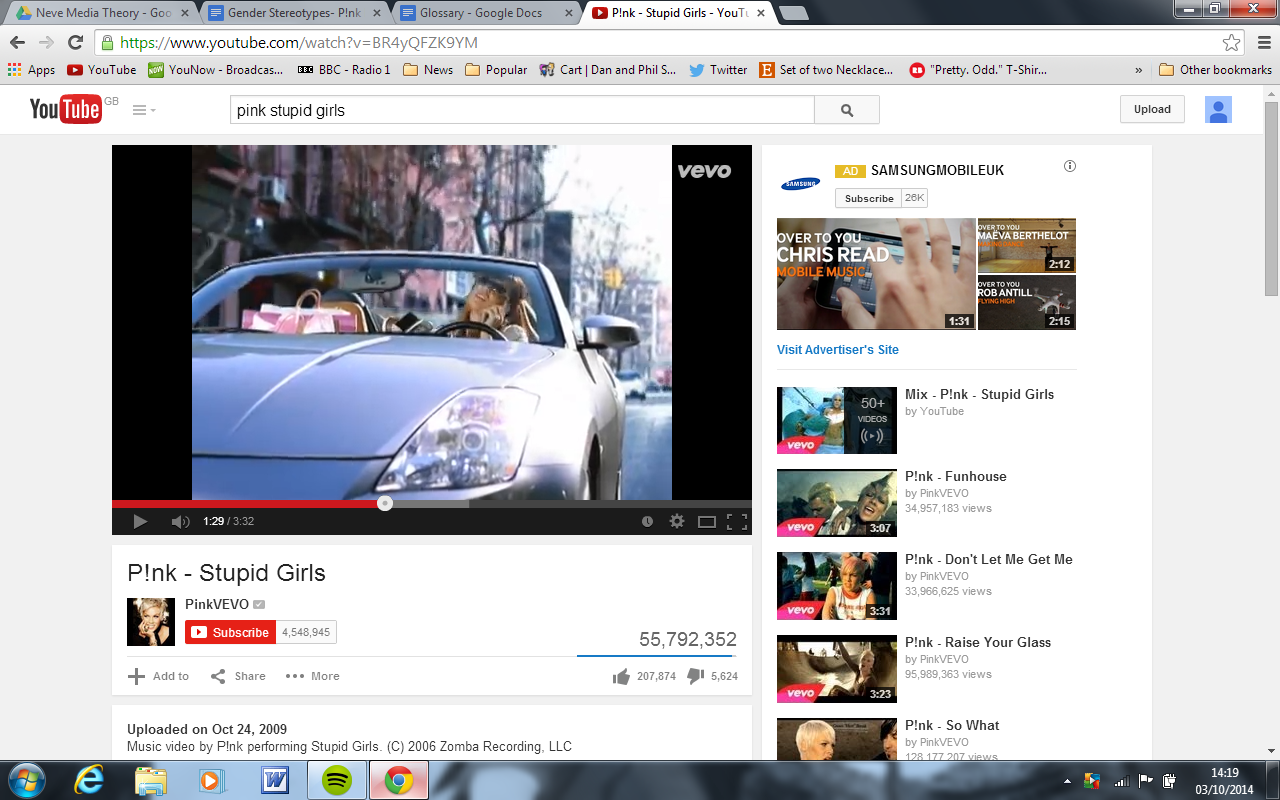Viewport: 1280px width, 800px height.
Task: Open Maeva Berthelot ad video thumbnail
Action: tap(1027, 245)
